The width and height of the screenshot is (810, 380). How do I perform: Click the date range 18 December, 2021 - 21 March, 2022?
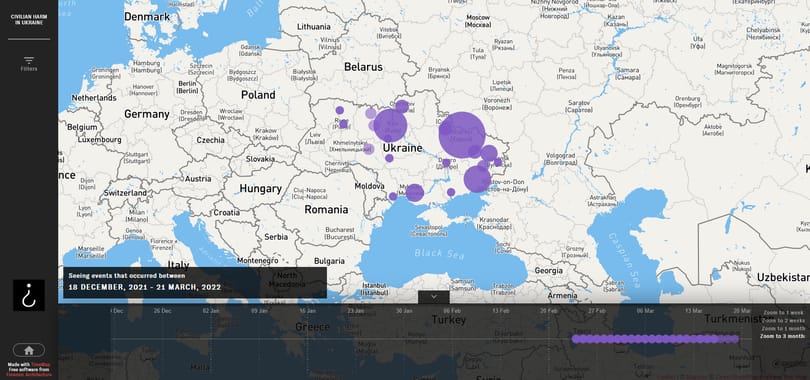(x=145, y=288)
